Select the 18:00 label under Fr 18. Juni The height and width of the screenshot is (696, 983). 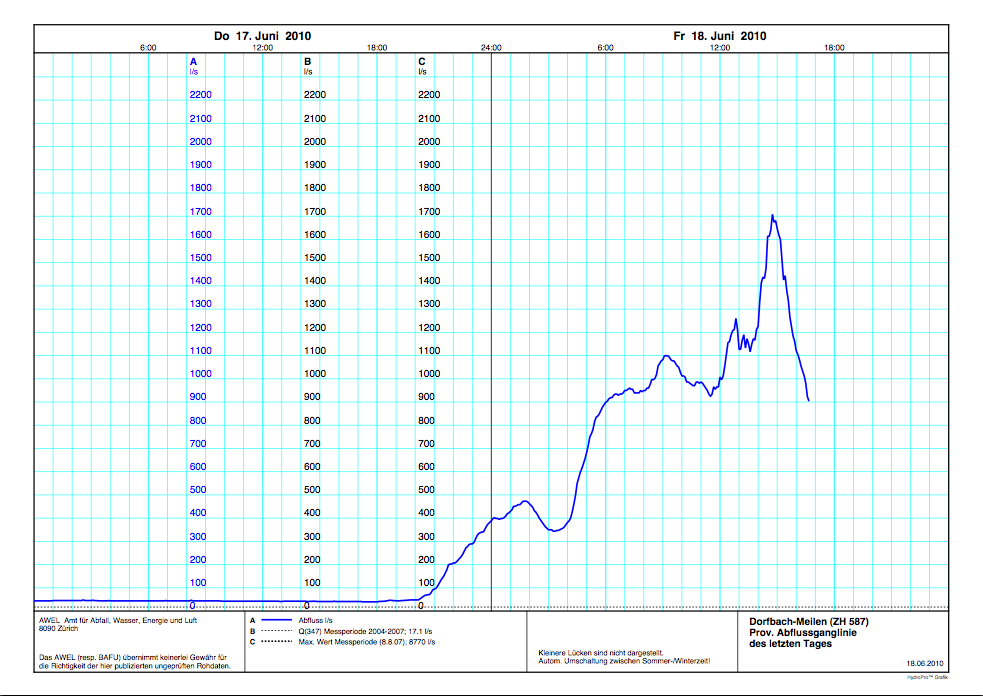click(834, 48)
